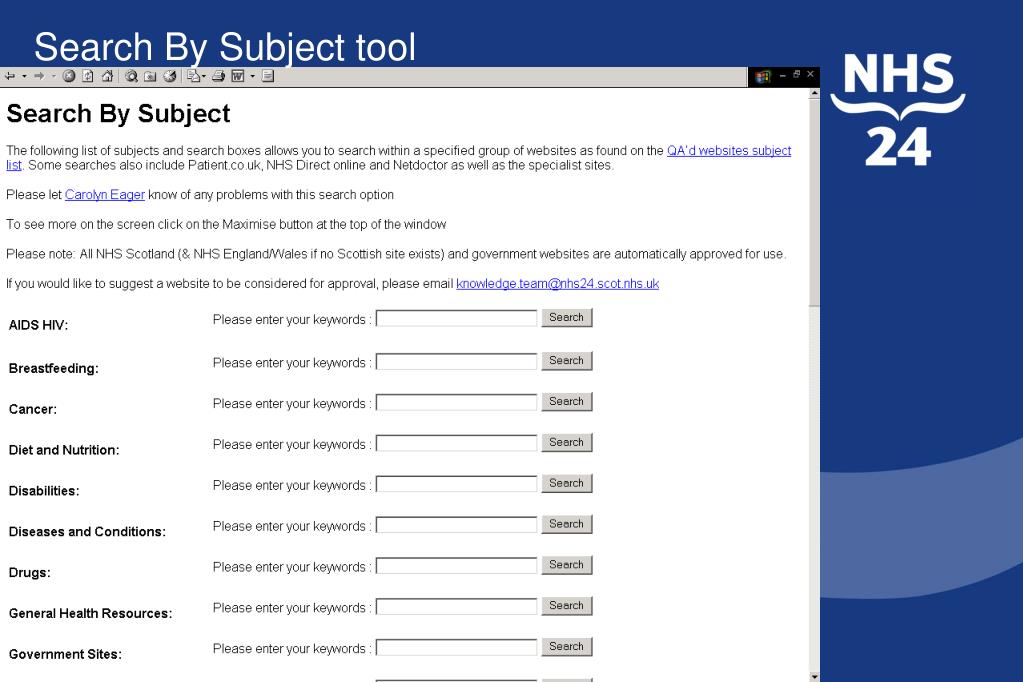Expand the Mail button dropdown arrow
Viewport: 1023px width, 682px height.
pyautogui.click(x=204, y=76)
